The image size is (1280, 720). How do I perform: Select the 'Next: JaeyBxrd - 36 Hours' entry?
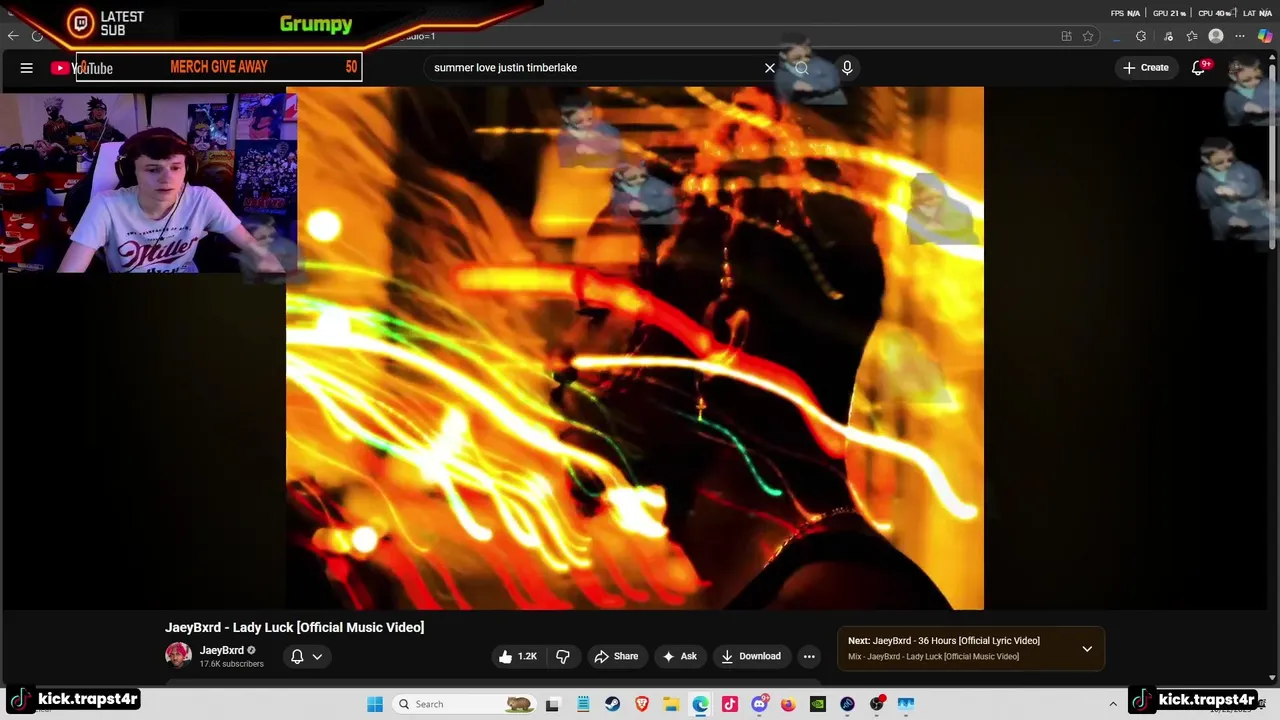point(944,641)
